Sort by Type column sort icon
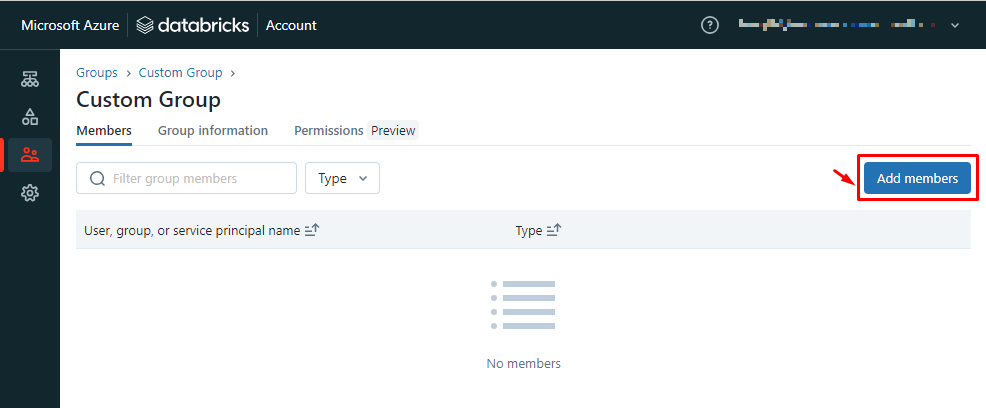This screenshot has height=408, width=986. [x=554, y=230]
